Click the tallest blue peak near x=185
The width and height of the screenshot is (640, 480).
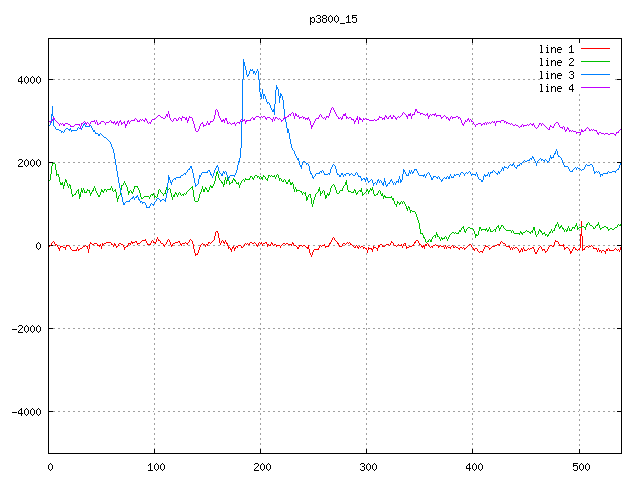[x=244, y=61]
